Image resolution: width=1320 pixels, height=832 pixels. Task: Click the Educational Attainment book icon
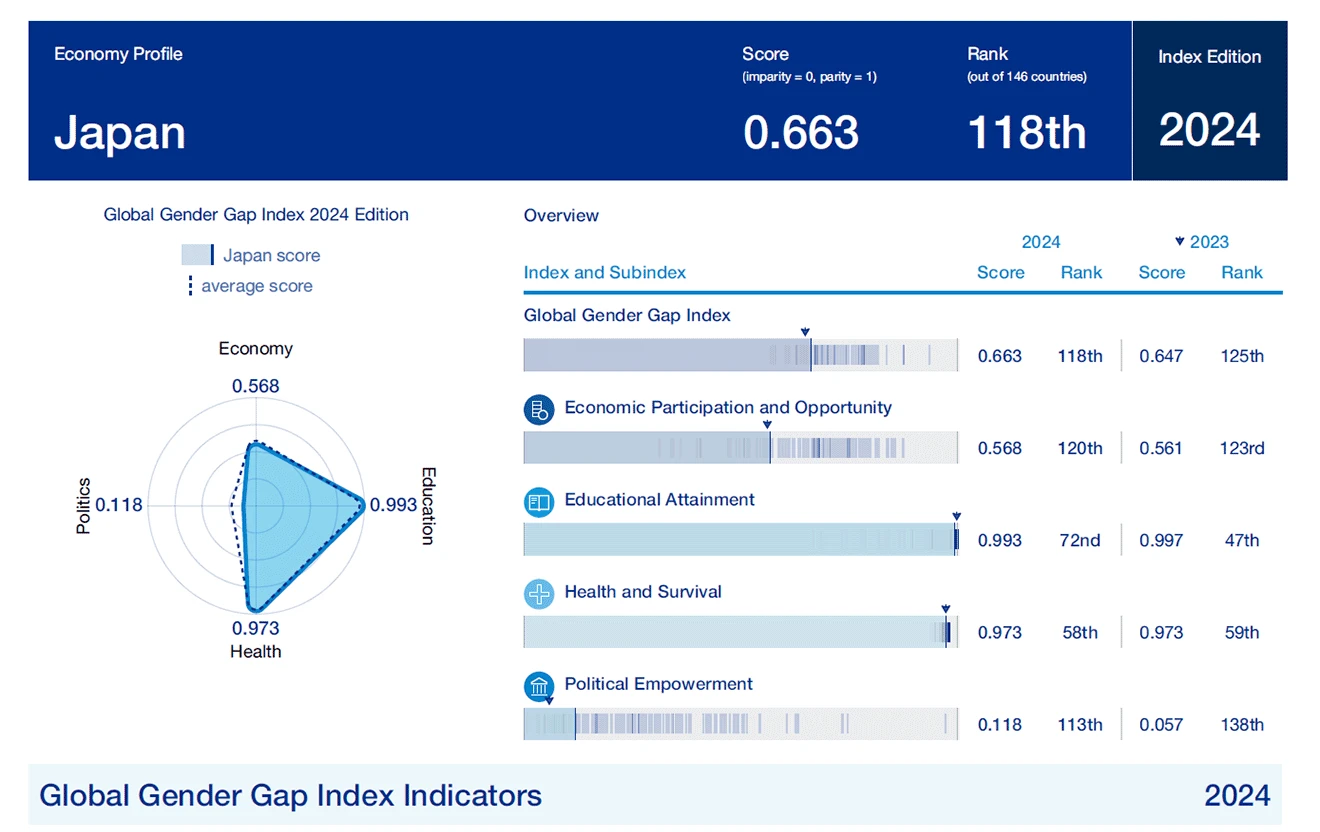pyautogui.click(x=539, y=501)
